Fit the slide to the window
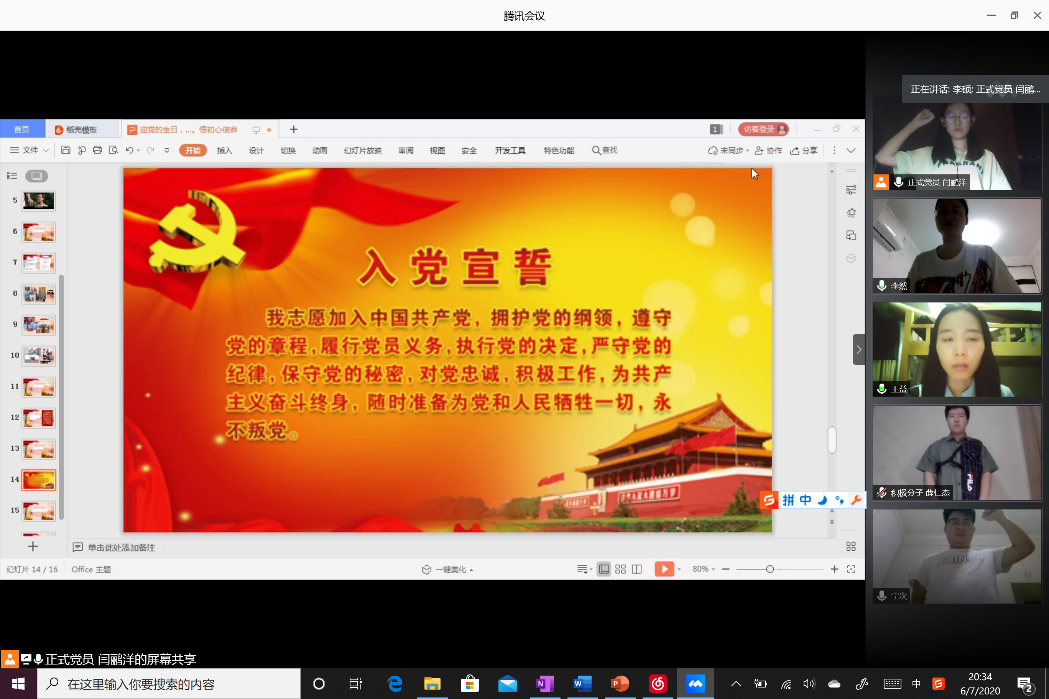This screenshot has height=699, width=1049. [x=851, y=569]
